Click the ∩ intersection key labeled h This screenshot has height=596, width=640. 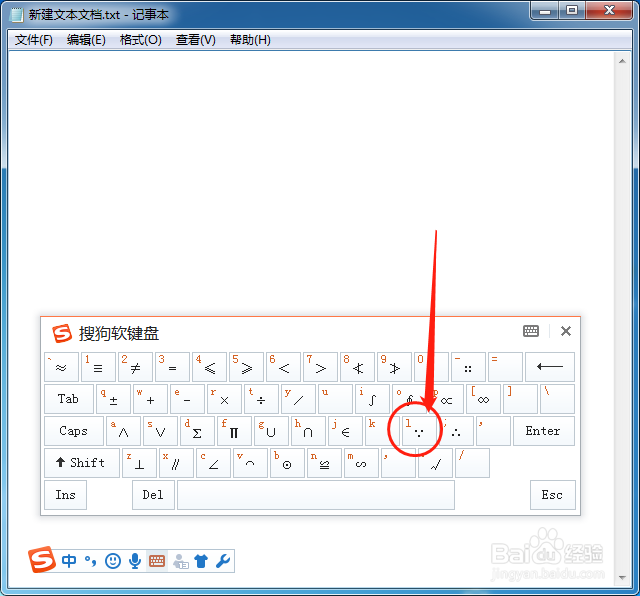click(x=308, y=431)
